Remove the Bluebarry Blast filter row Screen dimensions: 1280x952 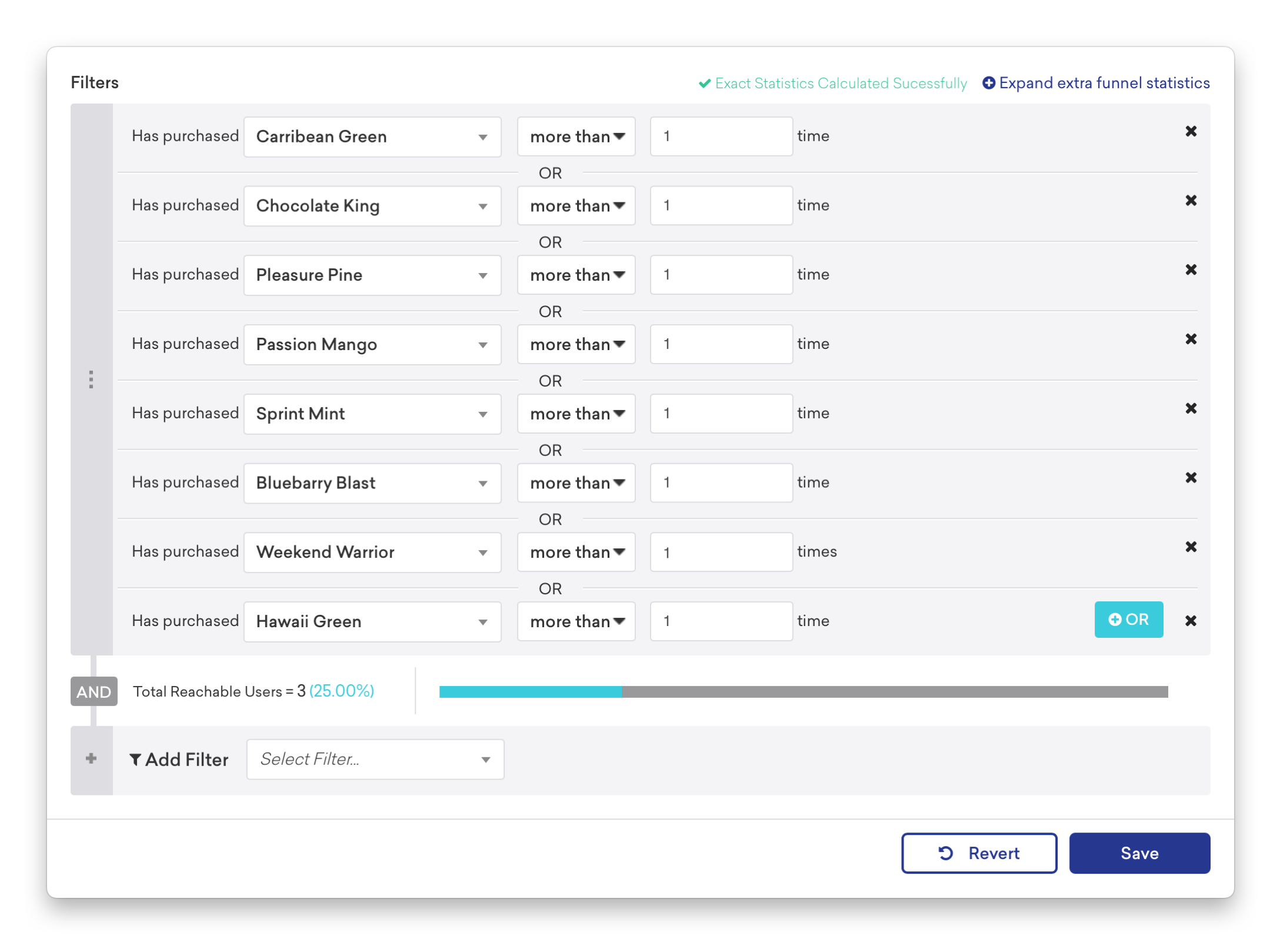pyautogui.click(x=1191, y=478)
